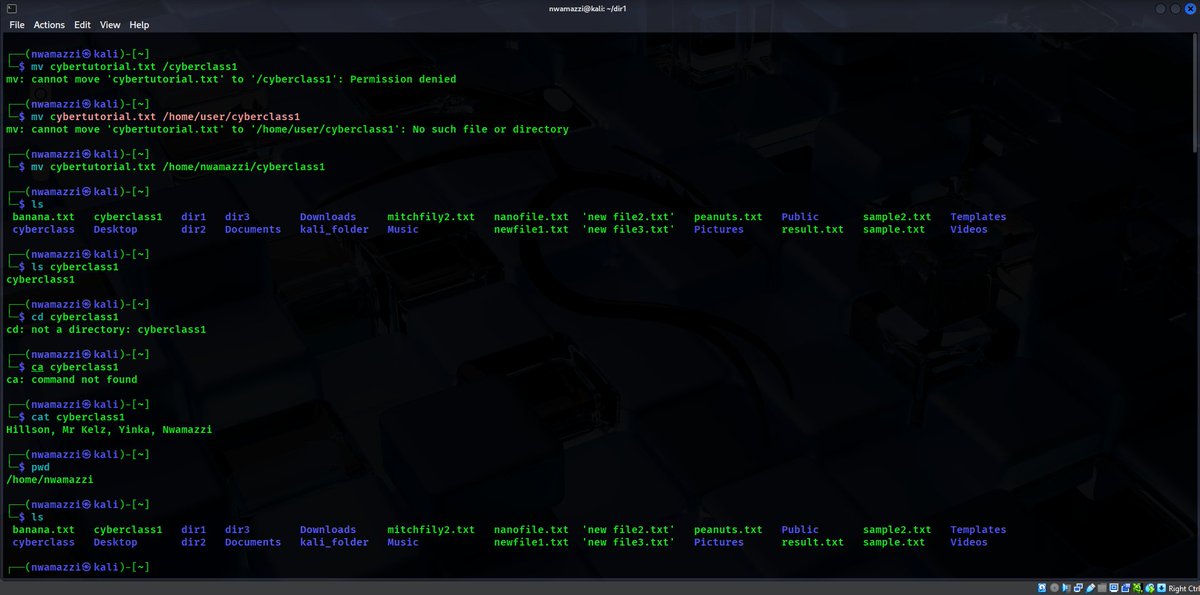Click 'result.txt' in the lower ls listing
The width and height of the screenshot is (1200, 595).
pos(812,542)
